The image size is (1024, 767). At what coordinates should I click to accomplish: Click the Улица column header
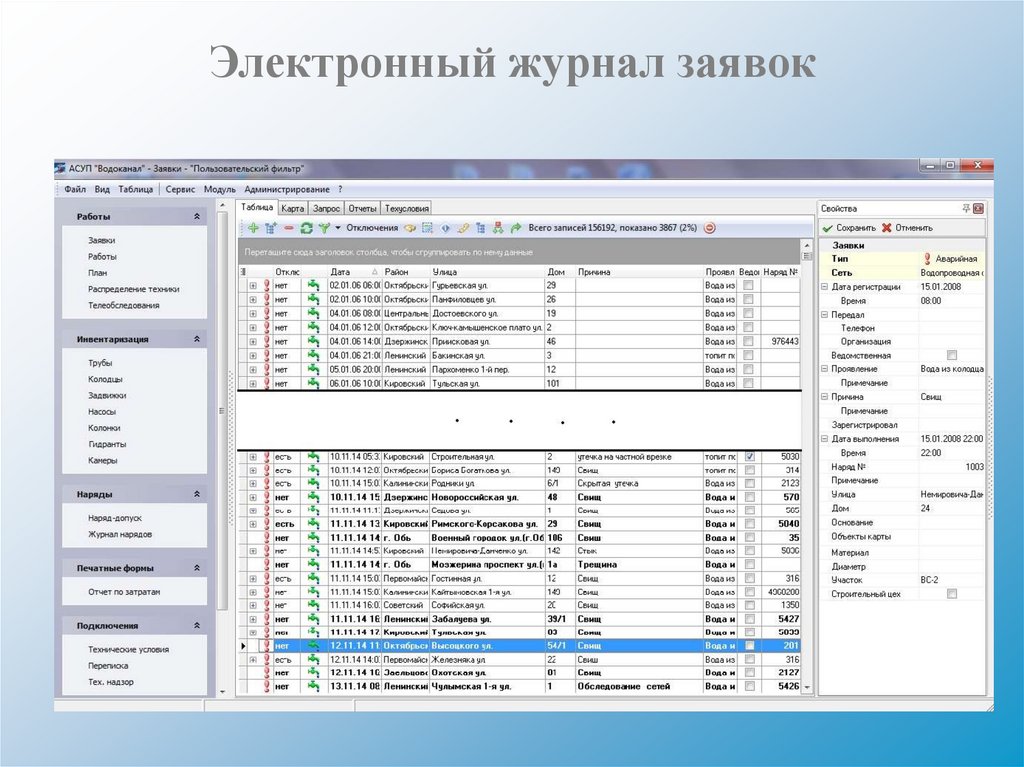click(487, 272)
